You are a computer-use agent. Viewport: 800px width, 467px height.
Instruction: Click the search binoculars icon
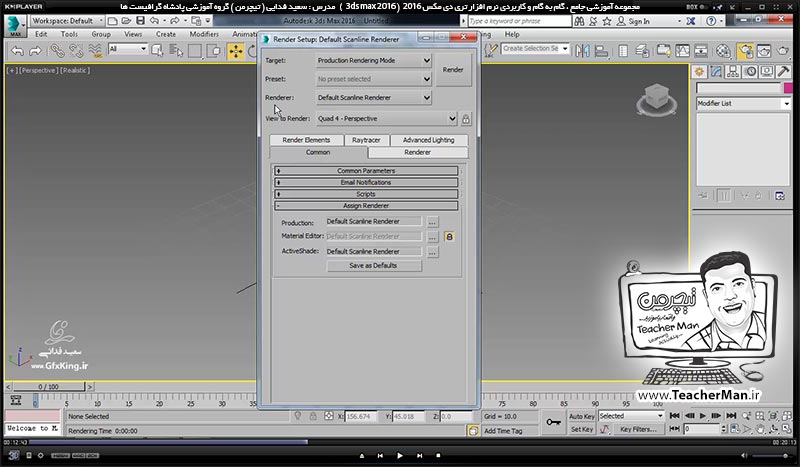click(579, 21)
